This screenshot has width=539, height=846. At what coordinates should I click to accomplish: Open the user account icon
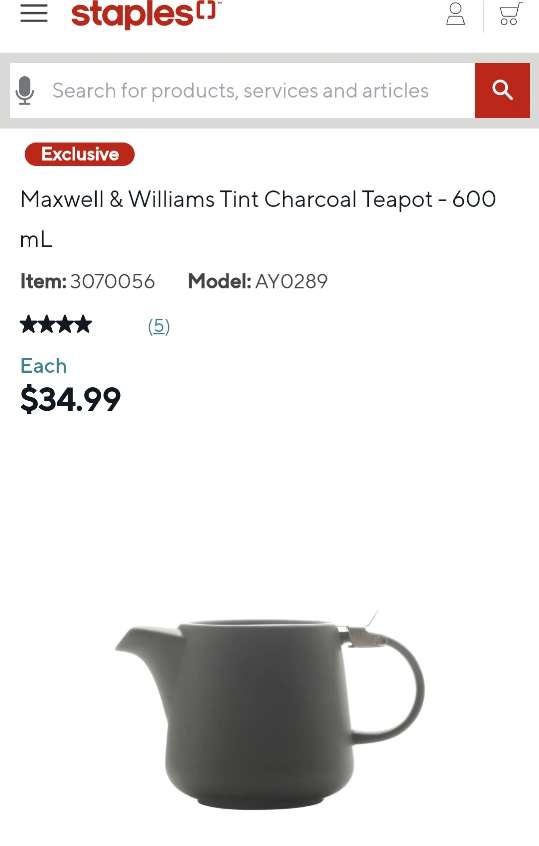click(455, 14)
